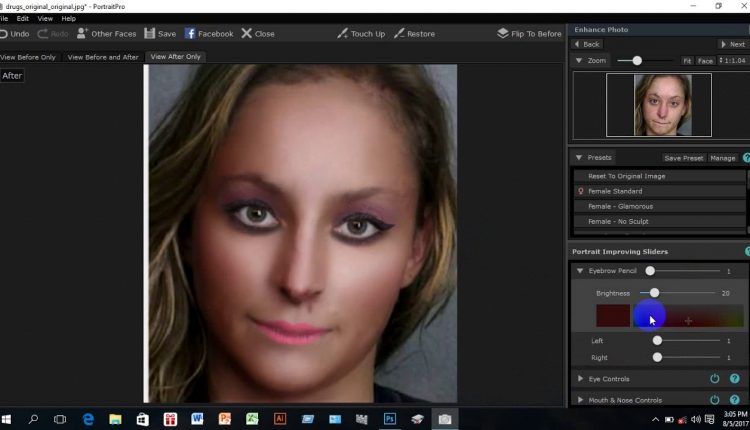Viewport: 750px width, 430px height.
Task: Collapse the Eyebrow Pencil section
Action: pyautogui.click(x=580, y=271)
